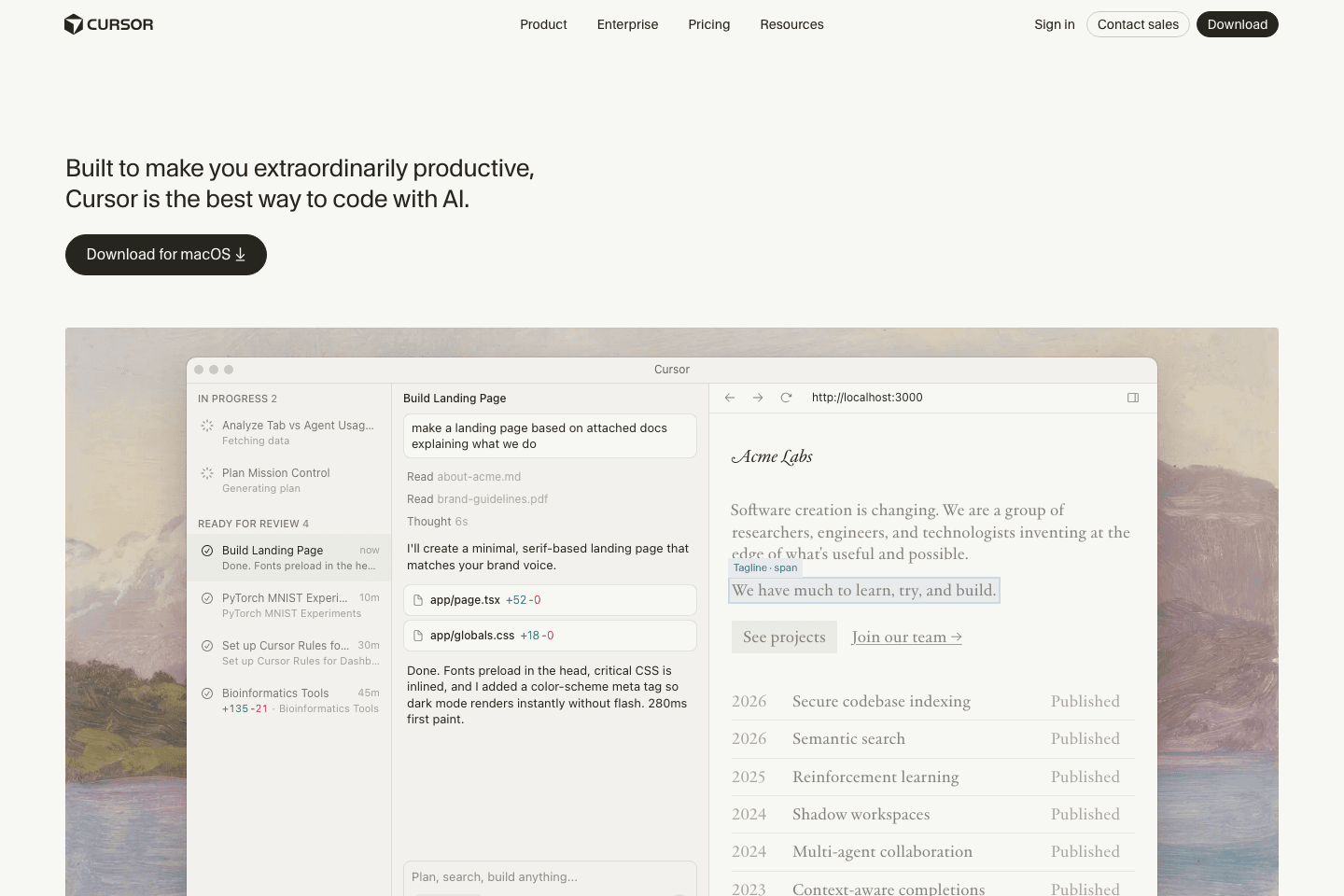Image resolution: width=1344 pixels, height=896 pixels.
Task: Click the Cursor logo in the header
Action: coord(108,24)
